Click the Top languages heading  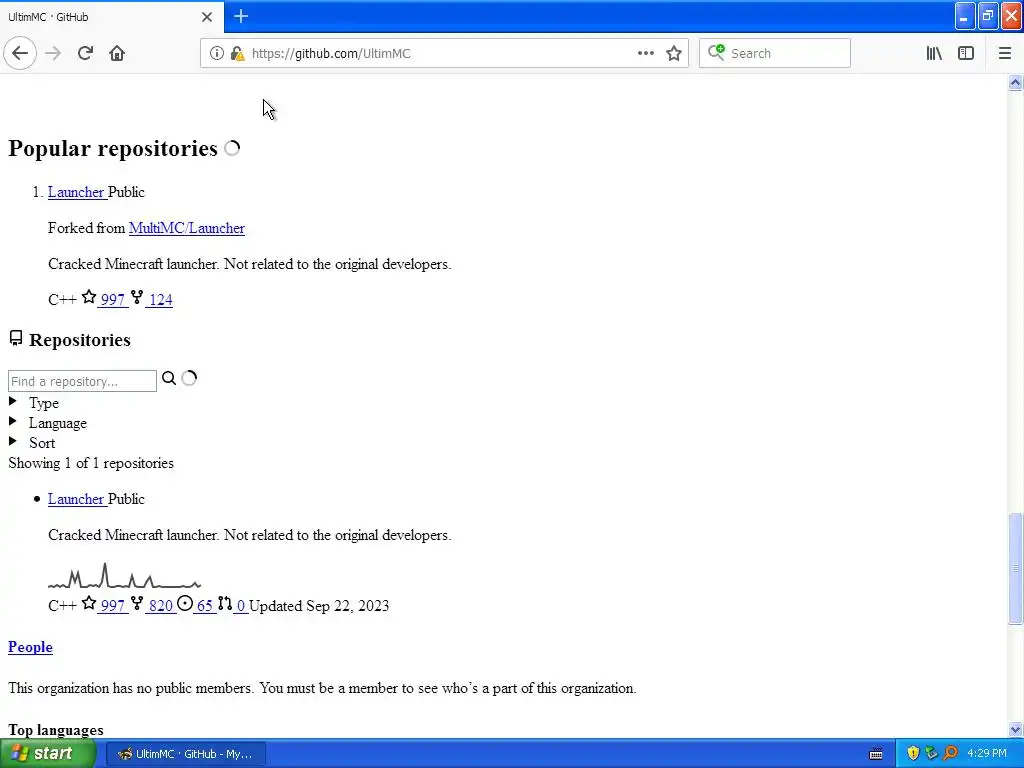click(x=56, y=730)
